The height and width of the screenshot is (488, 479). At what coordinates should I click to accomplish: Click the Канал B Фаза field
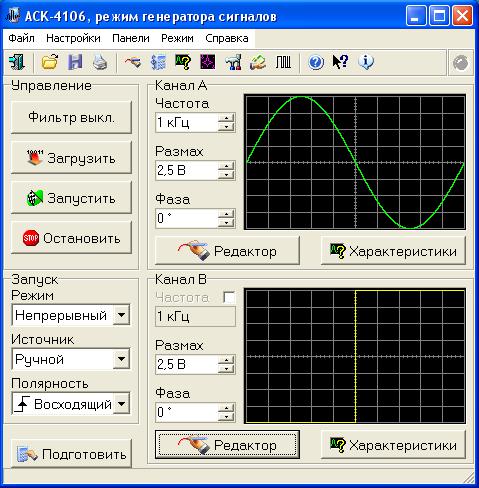click(187, 412)
